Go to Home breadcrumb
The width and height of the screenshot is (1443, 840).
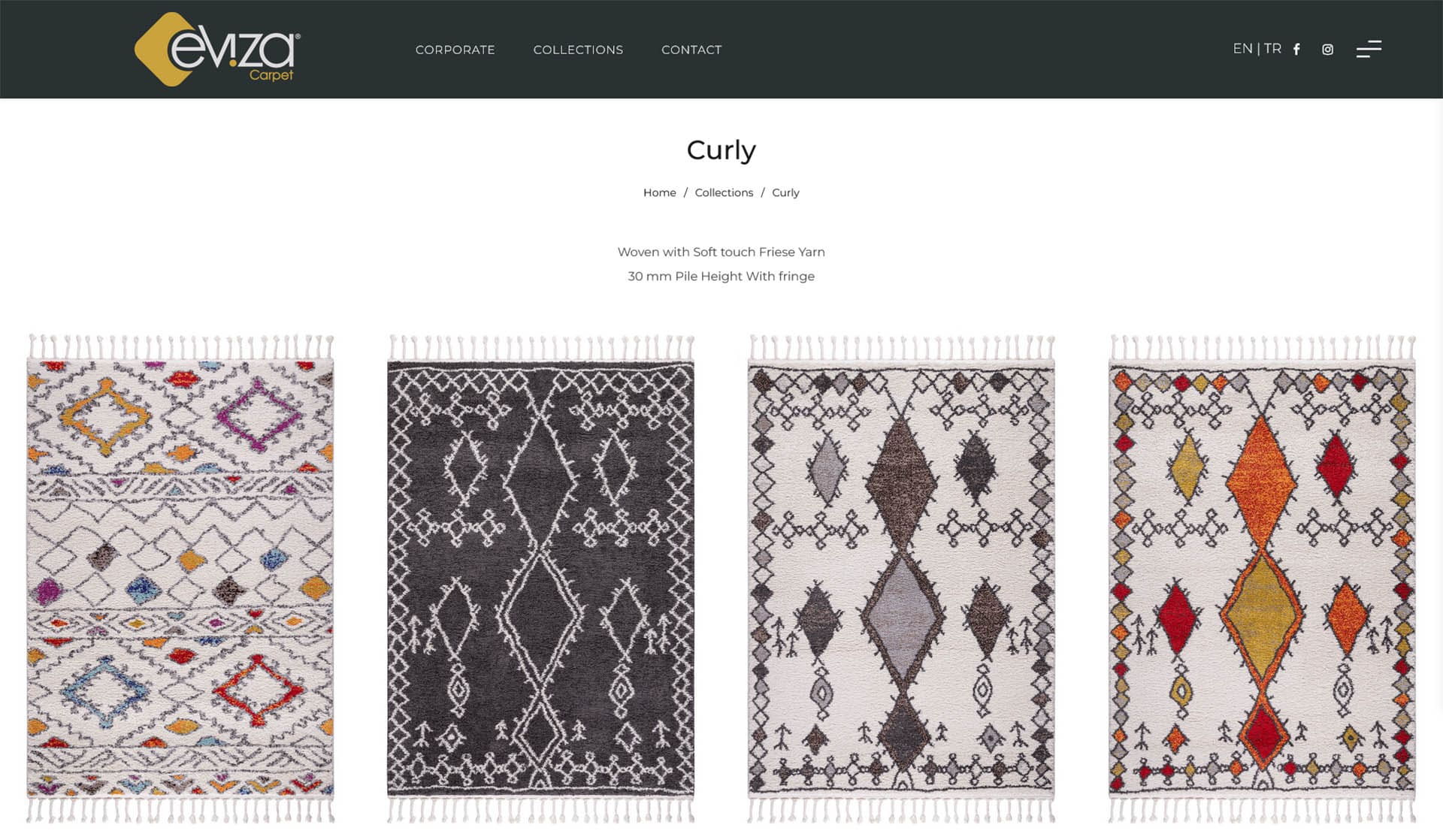659,192
